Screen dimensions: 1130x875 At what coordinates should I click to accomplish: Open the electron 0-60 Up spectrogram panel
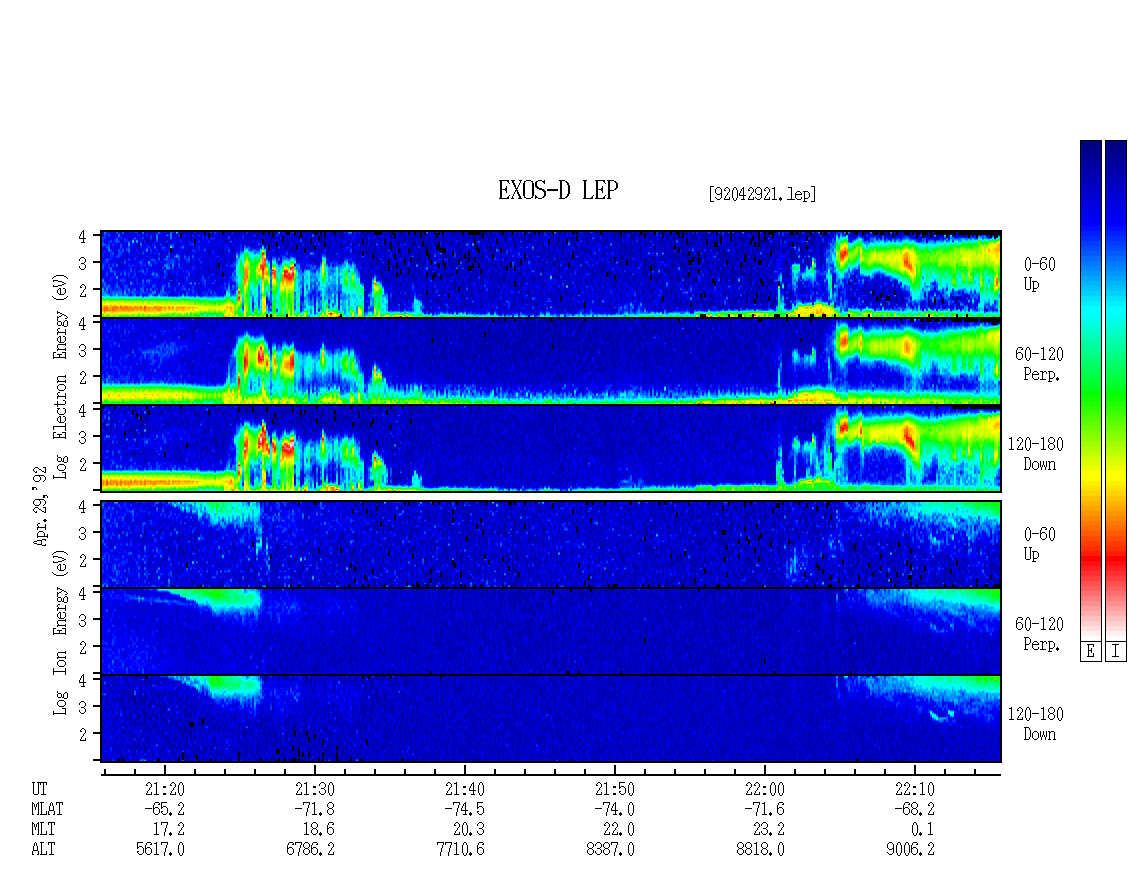(x=551, y=273)
